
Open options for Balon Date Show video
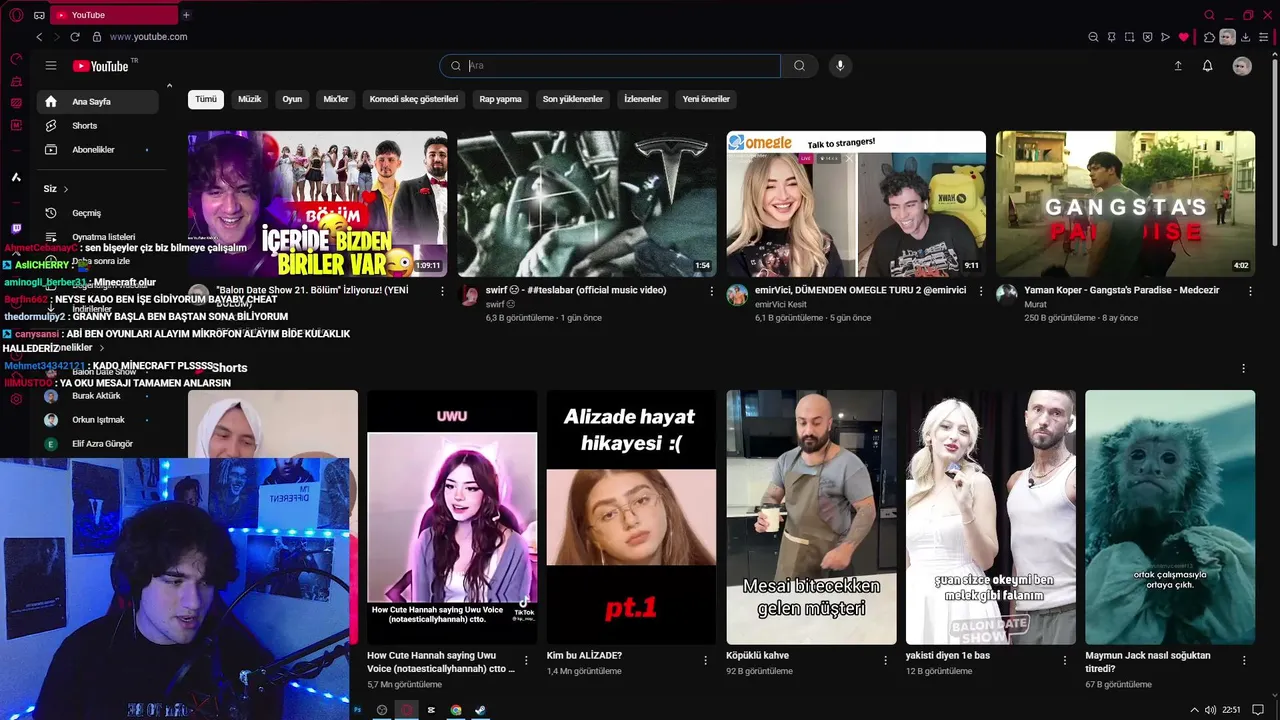(x=442, y=291)
